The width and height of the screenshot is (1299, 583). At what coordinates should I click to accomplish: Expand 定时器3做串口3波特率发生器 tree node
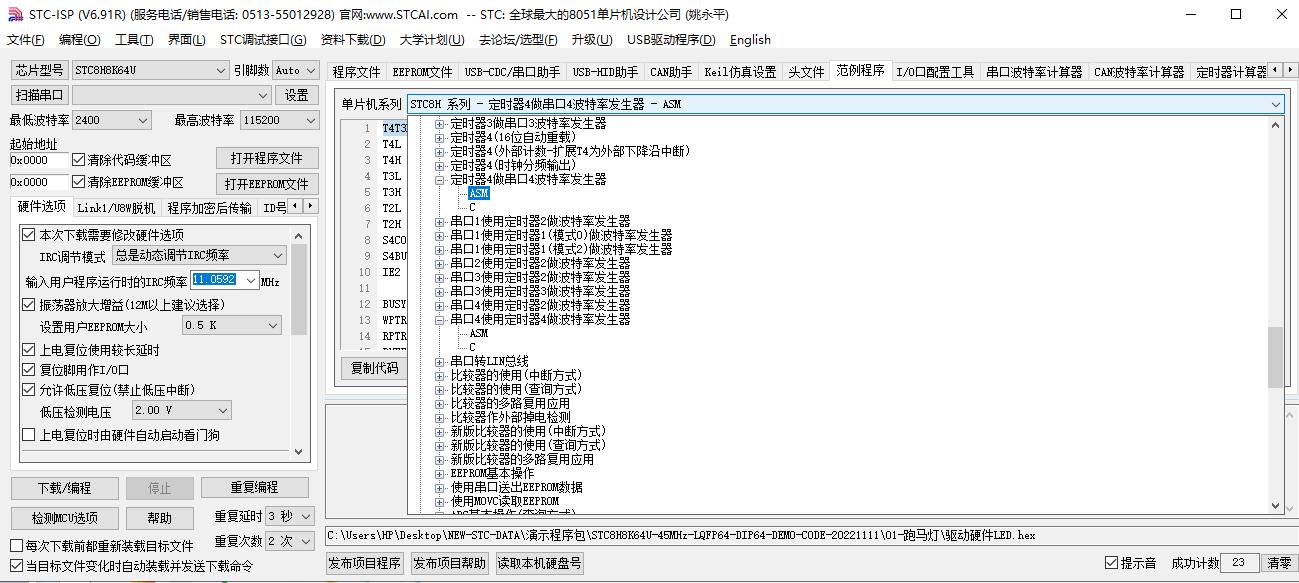click(440, 124)
